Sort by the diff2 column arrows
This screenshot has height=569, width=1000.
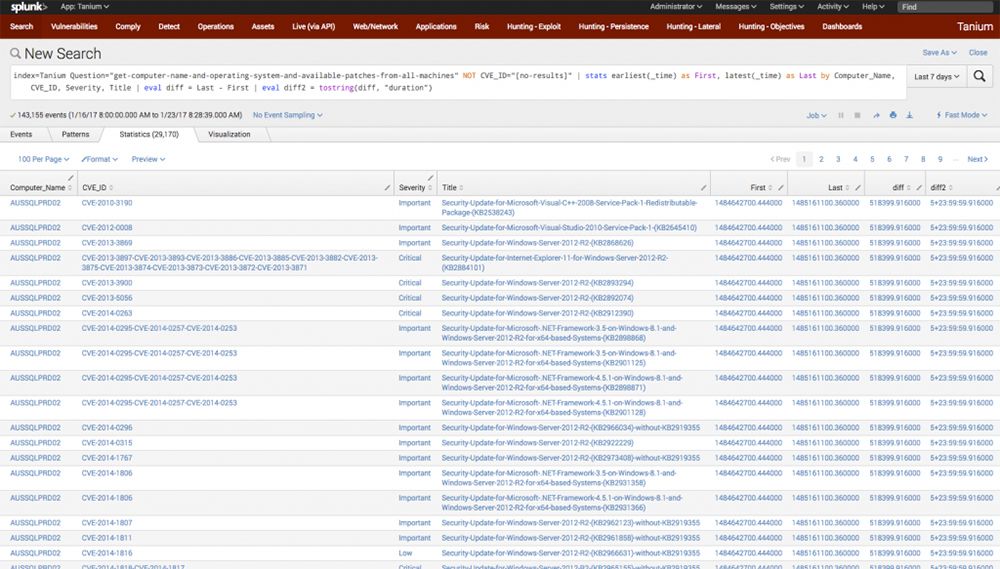[x=950, y=188]
